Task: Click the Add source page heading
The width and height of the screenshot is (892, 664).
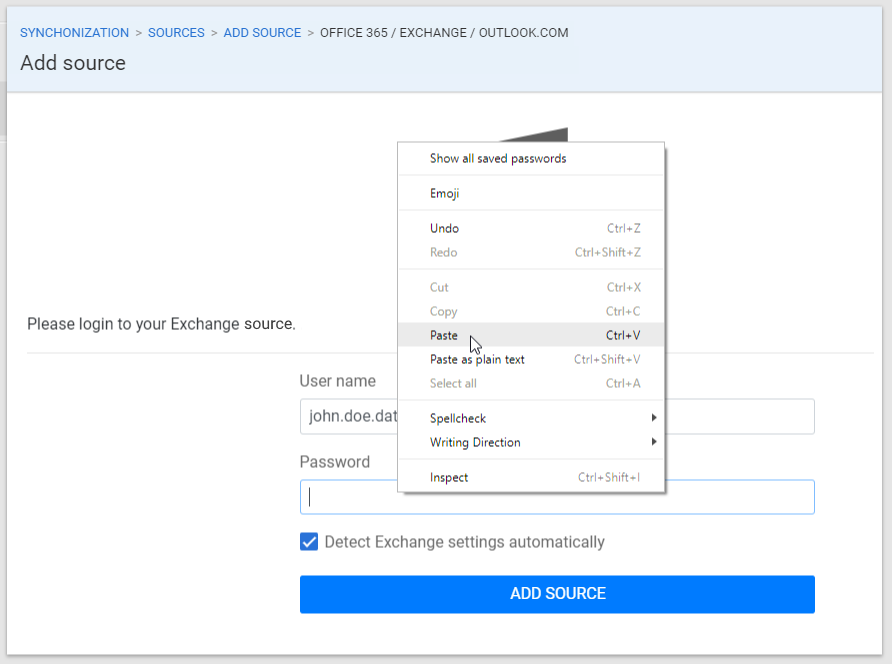Action: pos(73,63)
